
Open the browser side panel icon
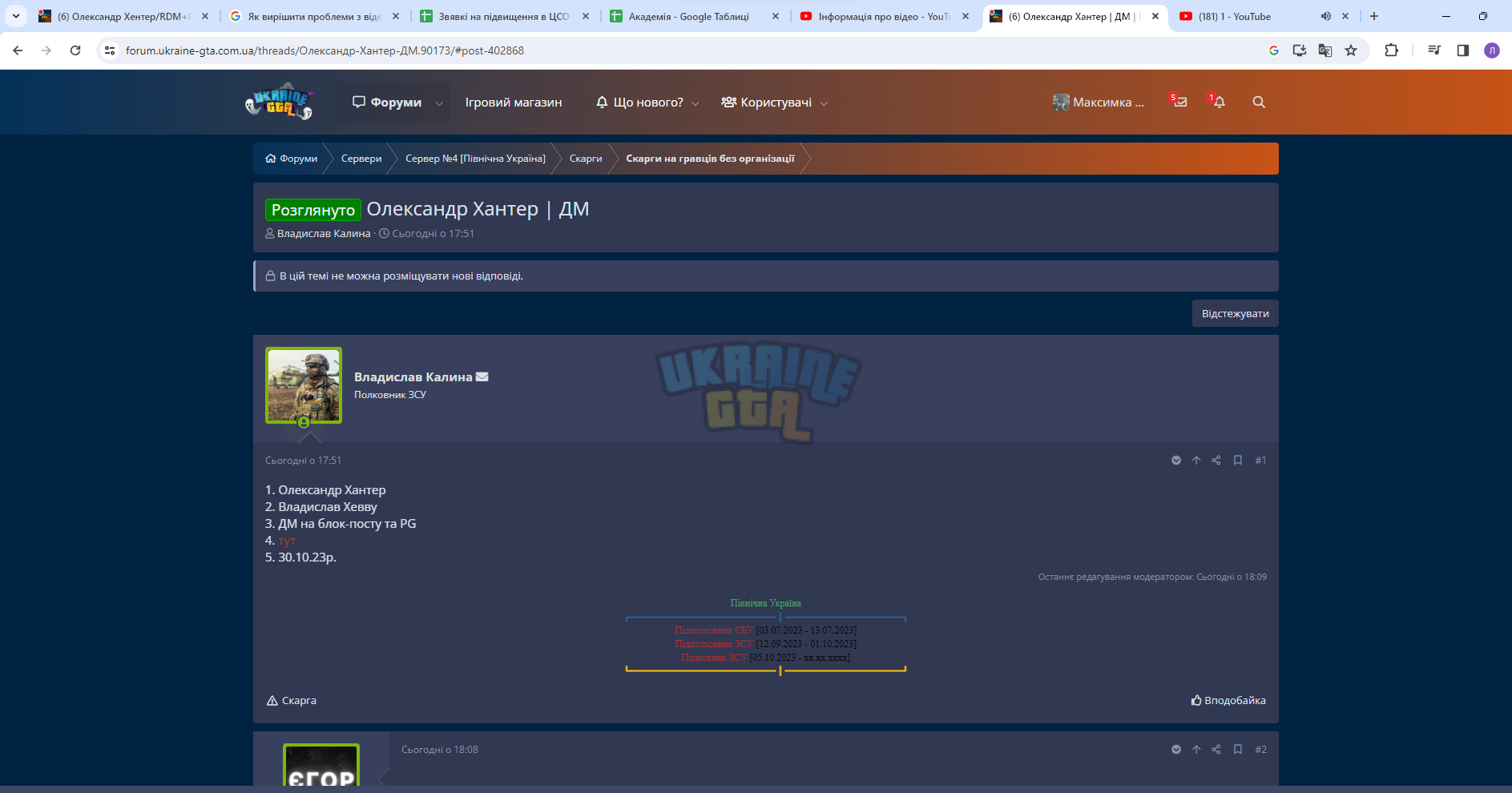(1463, 50)
